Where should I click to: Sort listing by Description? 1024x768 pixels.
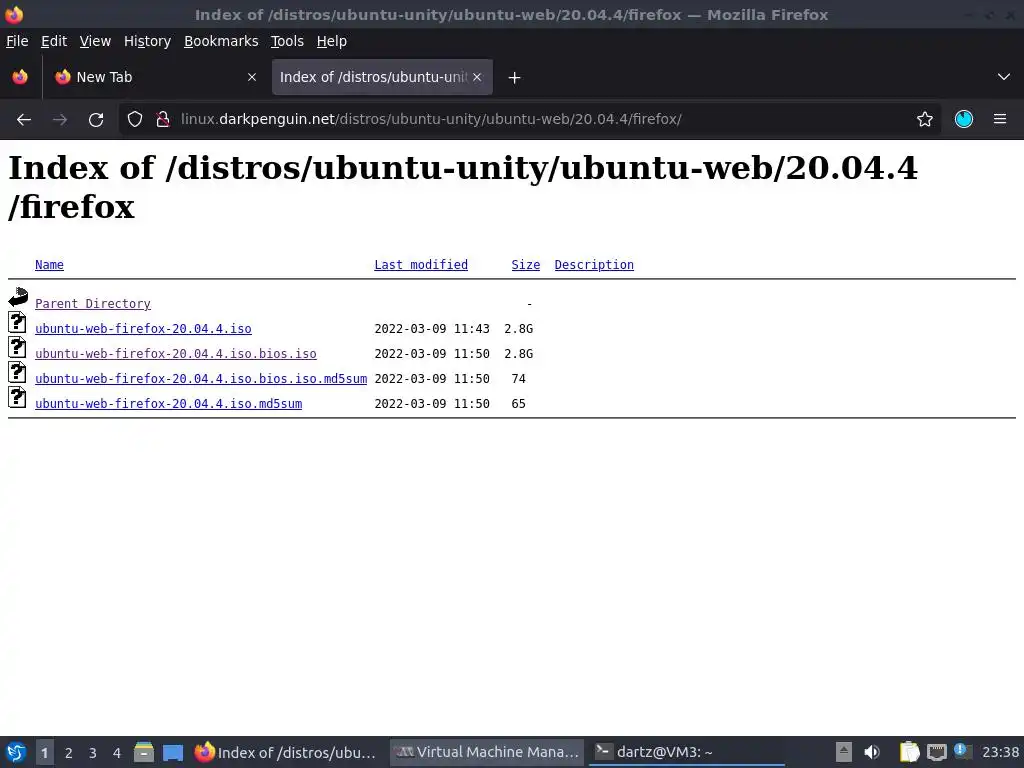coord(594,264)
